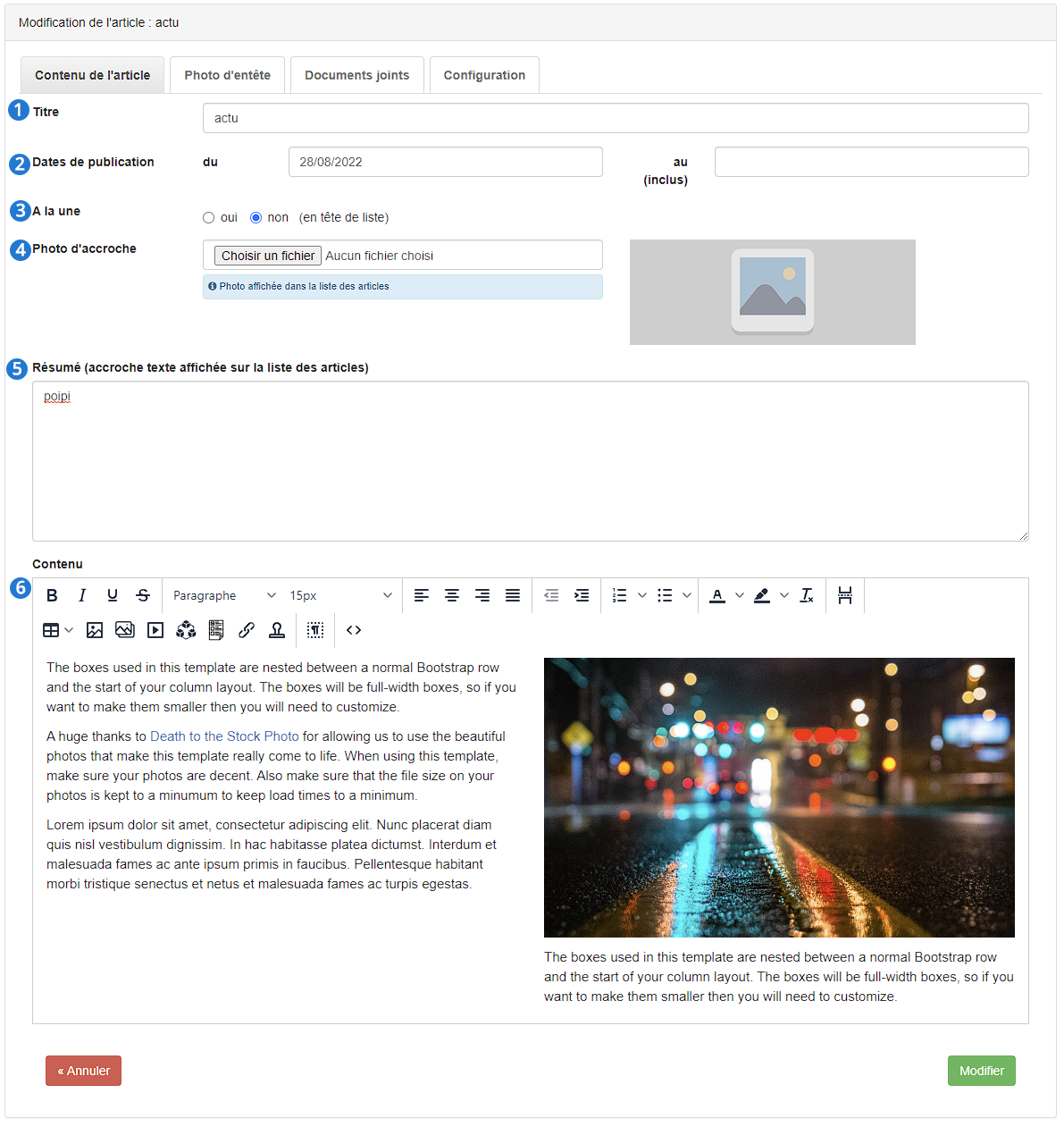Viewport: 1064px width, 1127px height.
Task: Select the 'oui' radio option
Action: (208, 217)
